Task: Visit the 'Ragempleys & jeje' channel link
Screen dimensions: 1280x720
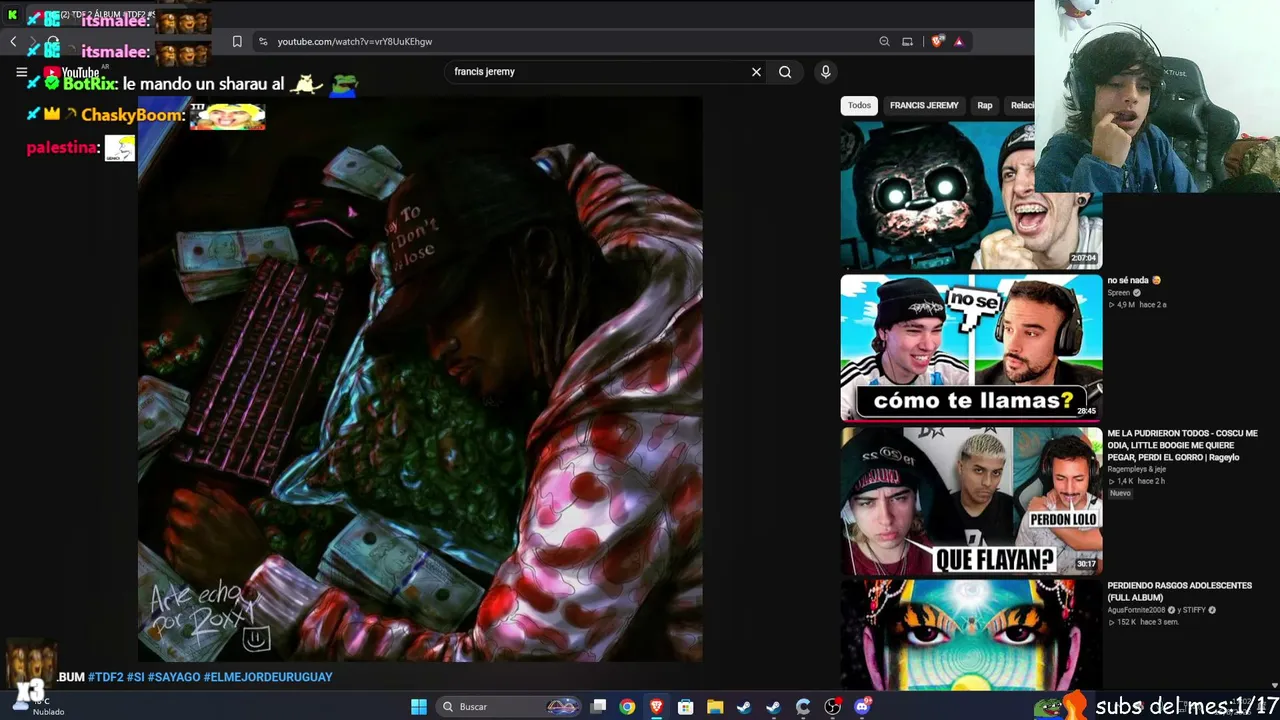Action: (x=1136, y=469)
